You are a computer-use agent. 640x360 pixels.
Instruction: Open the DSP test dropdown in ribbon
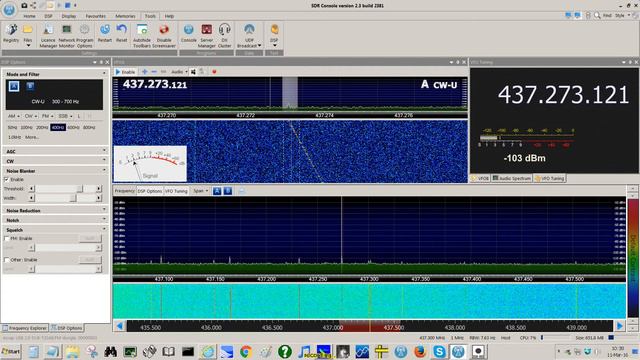click(x=274, y=35)
